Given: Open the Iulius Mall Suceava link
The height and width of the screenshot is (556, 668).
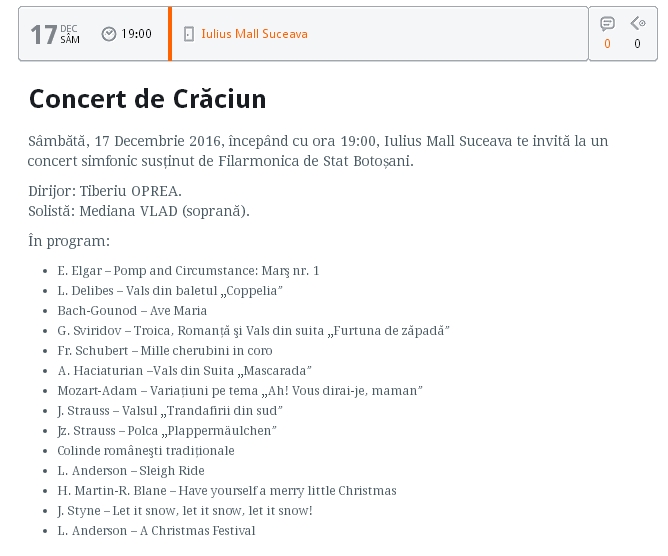Looking at the screenshot, I should click(254, 34).
